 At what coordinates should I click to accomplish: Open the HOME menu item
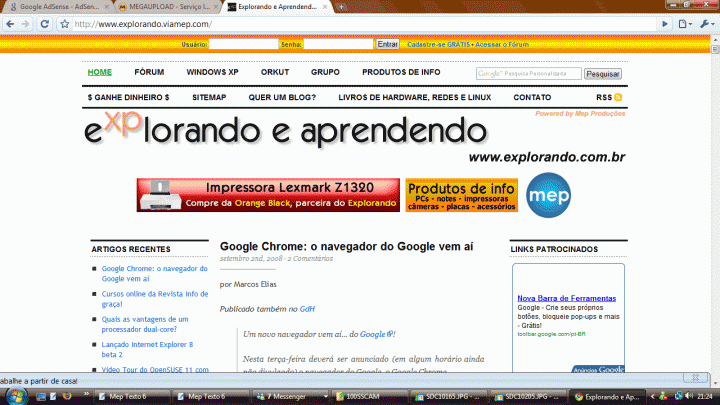coord(100,72)
